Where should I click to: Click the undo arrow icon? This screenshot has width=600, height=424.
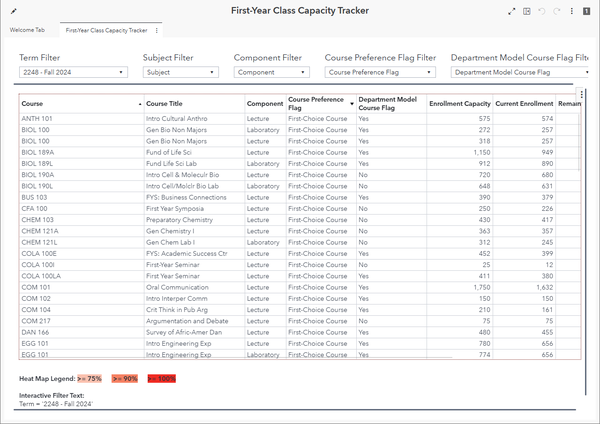(x=541, y=11)
